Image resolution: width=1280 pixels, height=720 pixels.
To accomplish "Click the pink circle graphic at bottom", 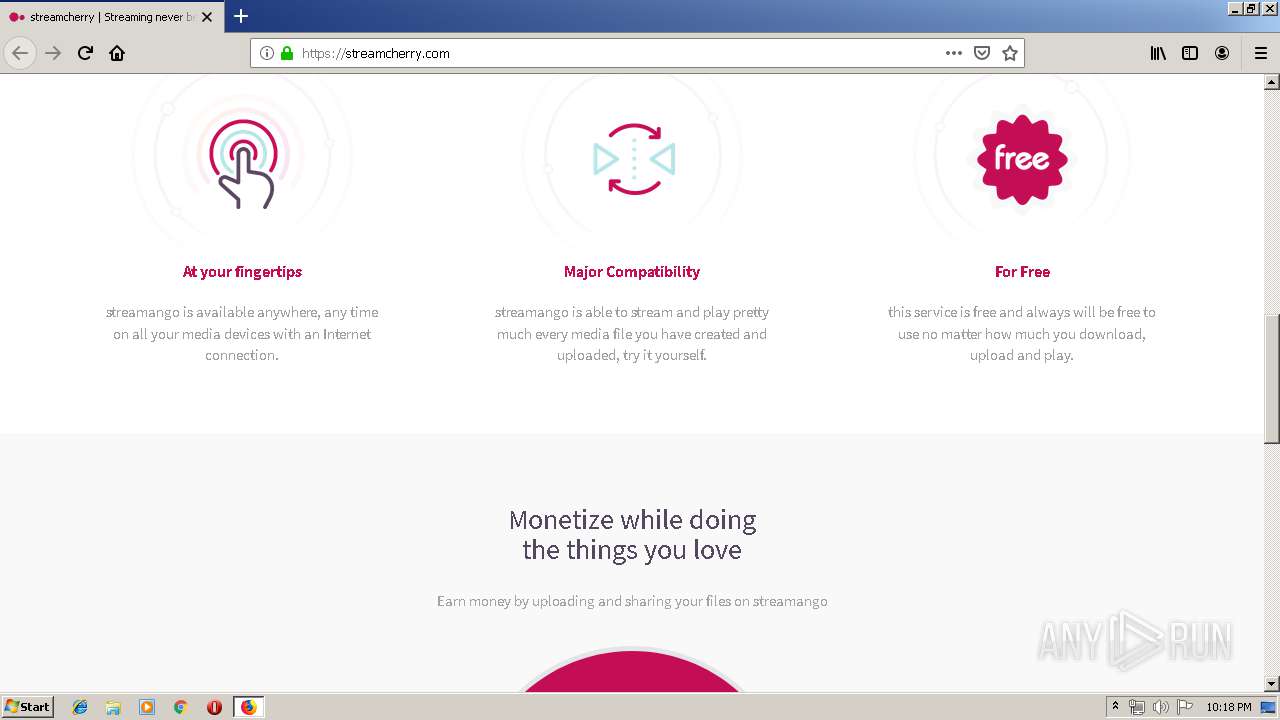I will pos(632,670).
